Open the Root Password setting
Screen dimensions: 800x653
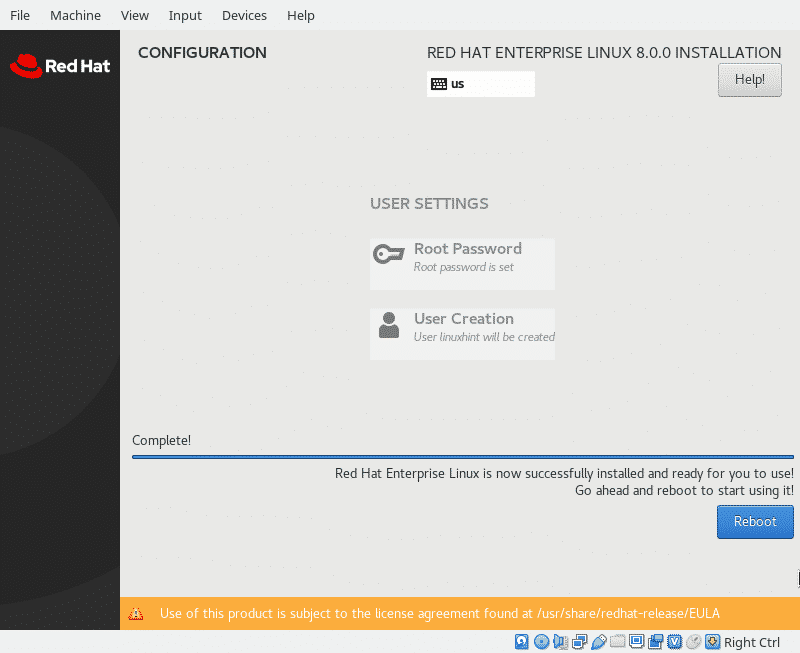click(x=462, y=264)
